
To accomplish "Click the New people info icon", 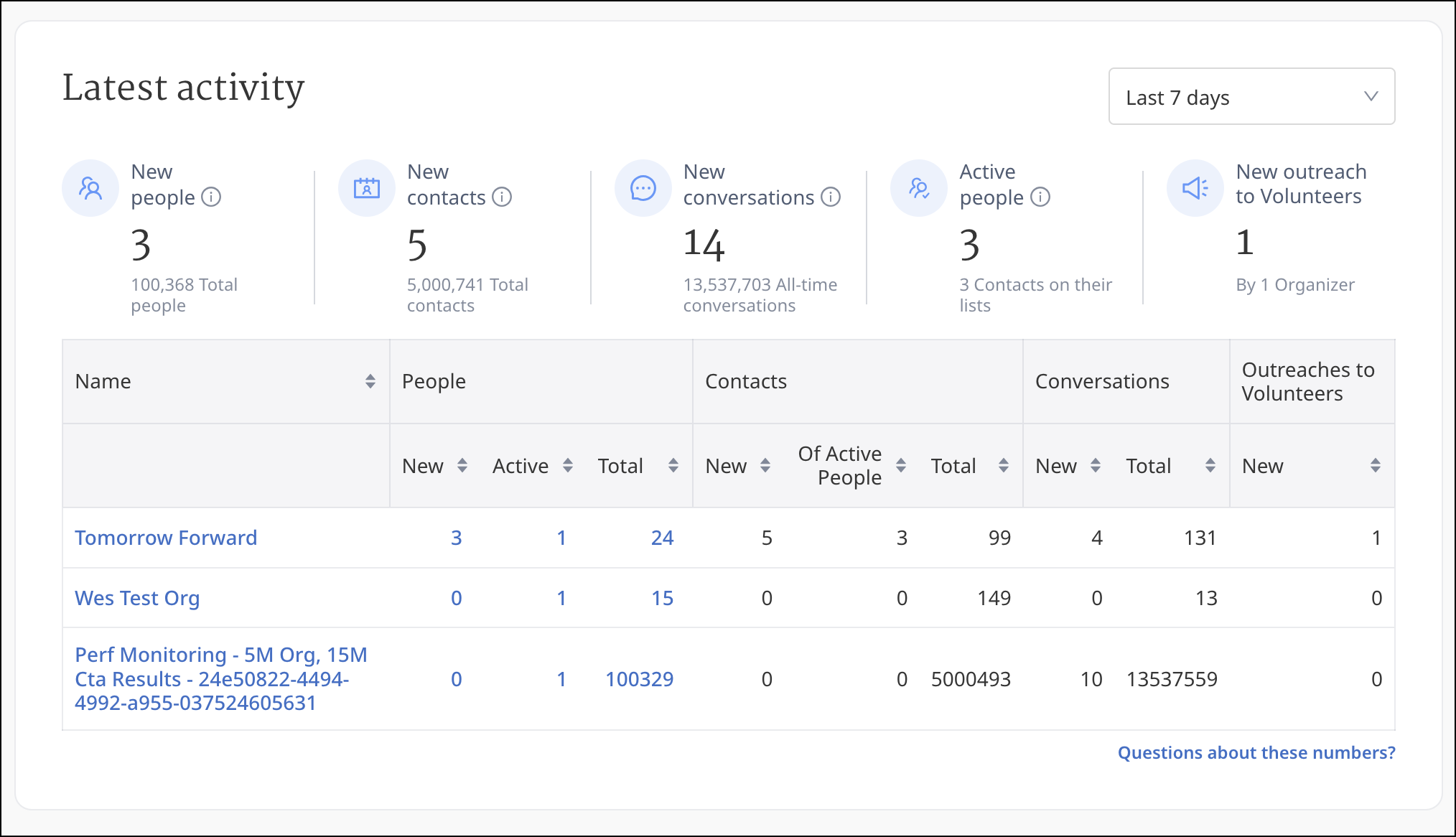I will click(211, 197).
